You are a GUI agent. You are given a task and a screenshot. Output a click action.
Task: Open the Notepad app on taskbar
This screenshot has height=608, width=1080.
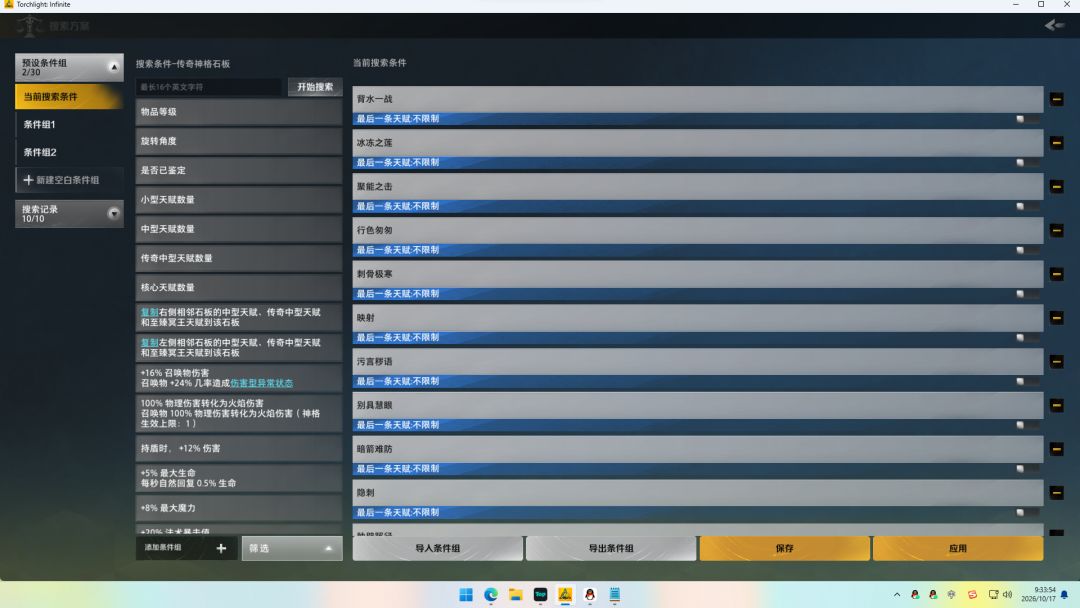(614, 594)
